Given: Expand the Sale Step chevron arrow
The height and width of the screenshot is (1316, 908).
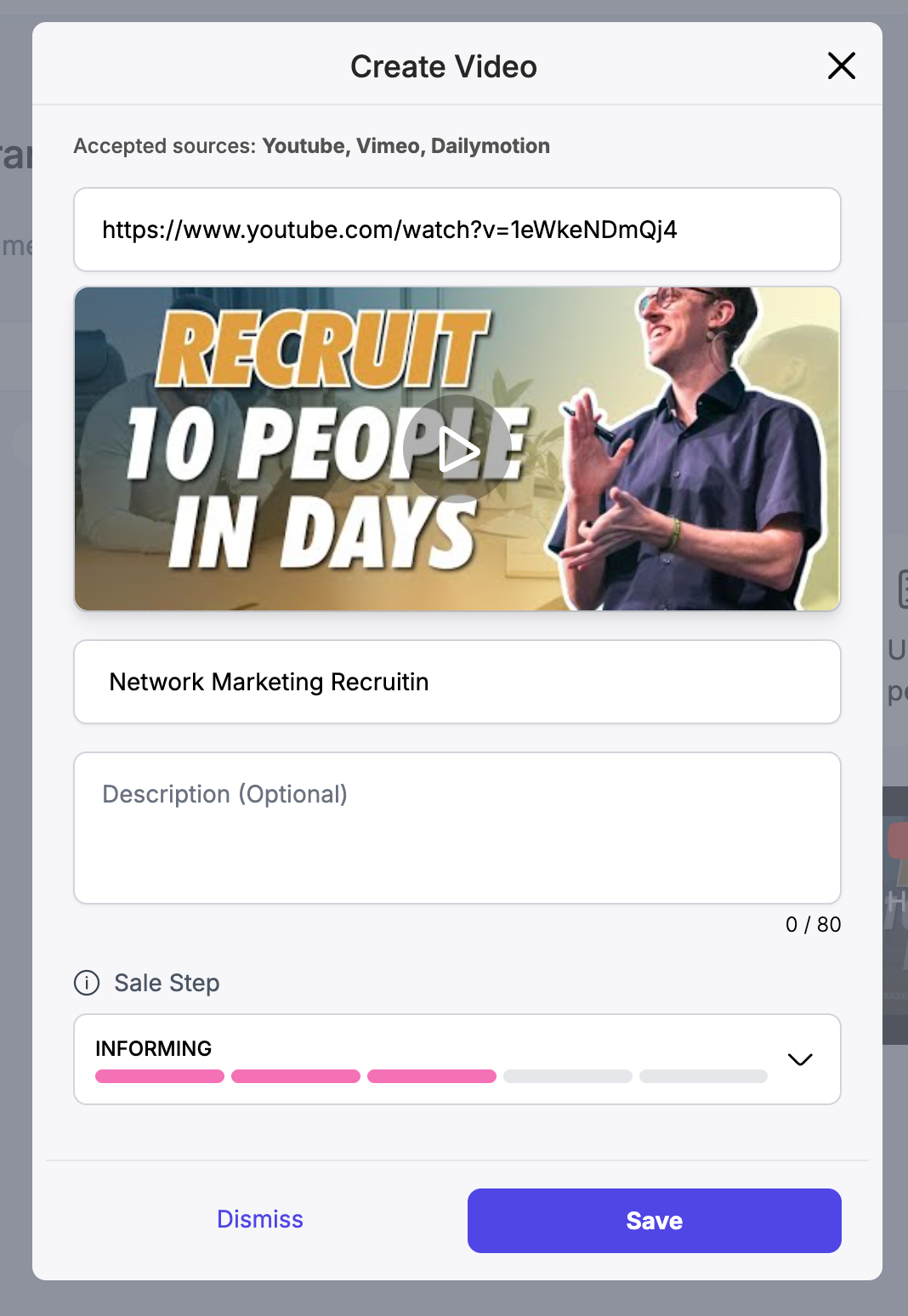Looking at the screenshot, I should [800, 1059].
